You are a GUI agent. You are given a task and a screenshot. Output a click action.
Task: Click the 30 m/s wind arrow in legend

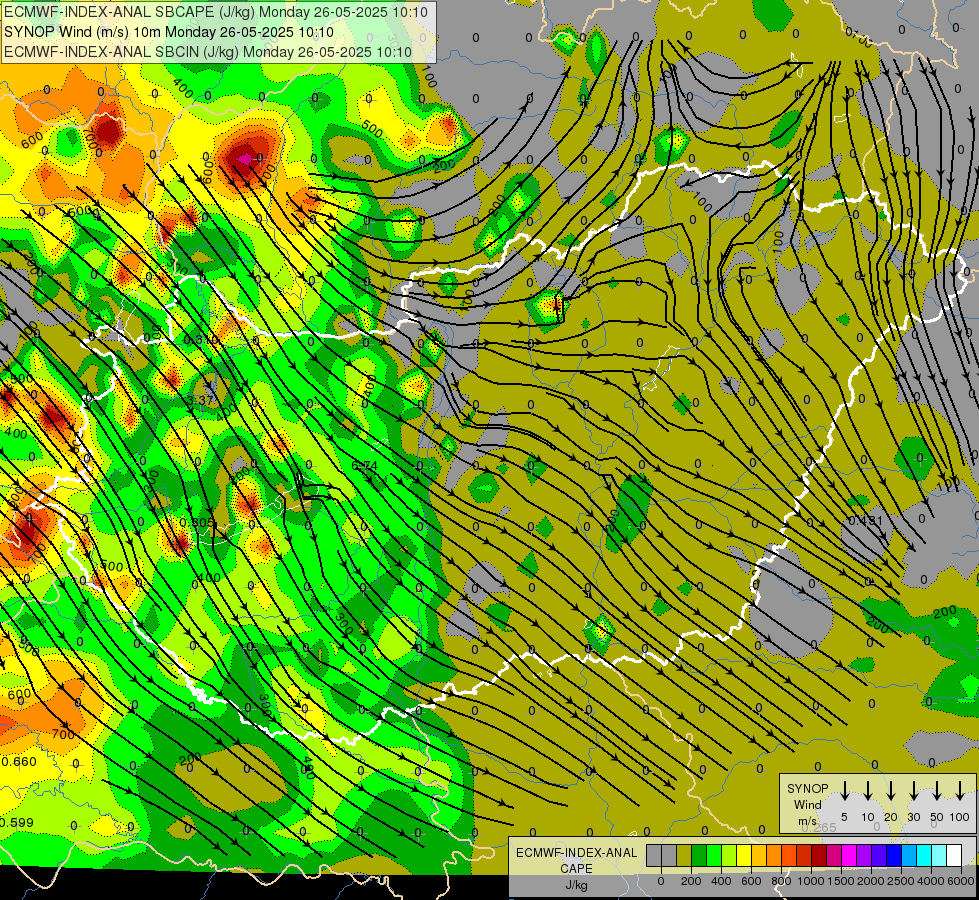click(913, 791)
